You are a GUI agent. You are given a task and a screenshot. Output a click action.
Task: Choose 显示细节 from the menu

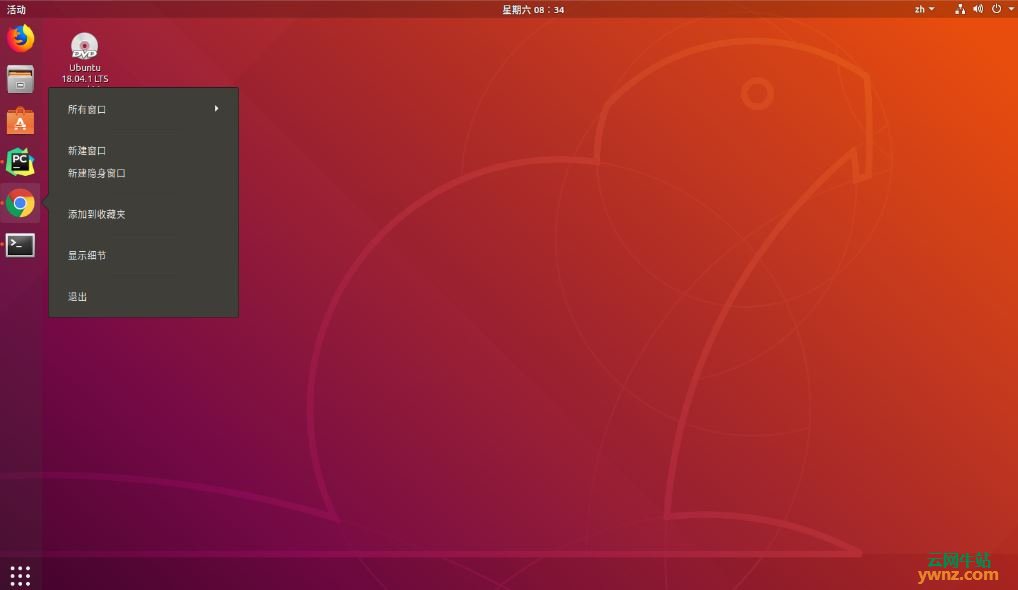click(143, 256)
